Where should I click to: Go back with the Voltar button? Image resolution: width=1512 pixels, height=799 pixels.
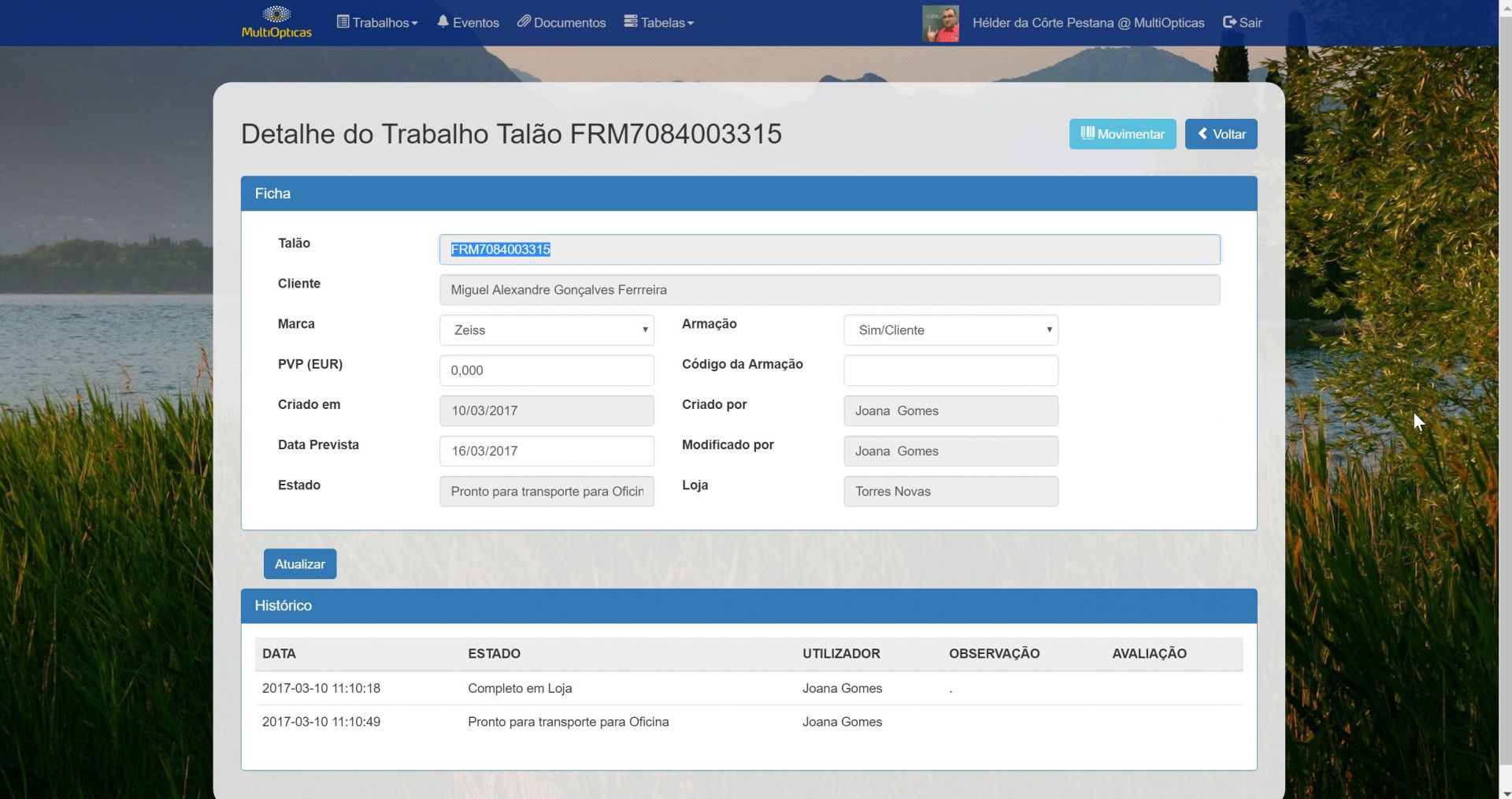click(x=1221, y=134)
